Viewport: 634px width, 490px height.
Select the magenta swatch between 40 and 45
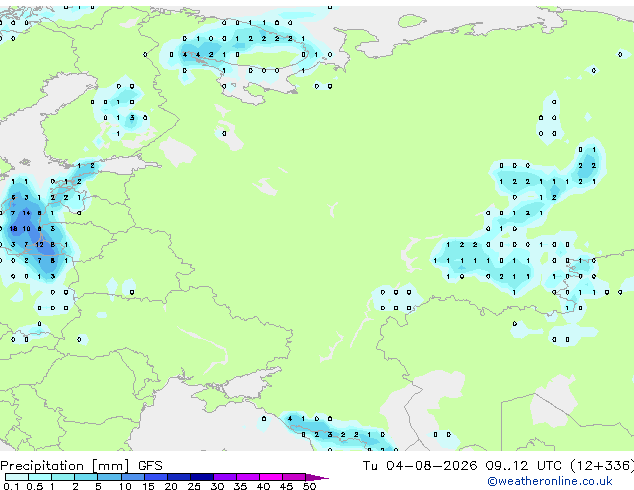[x=271, y=477]
